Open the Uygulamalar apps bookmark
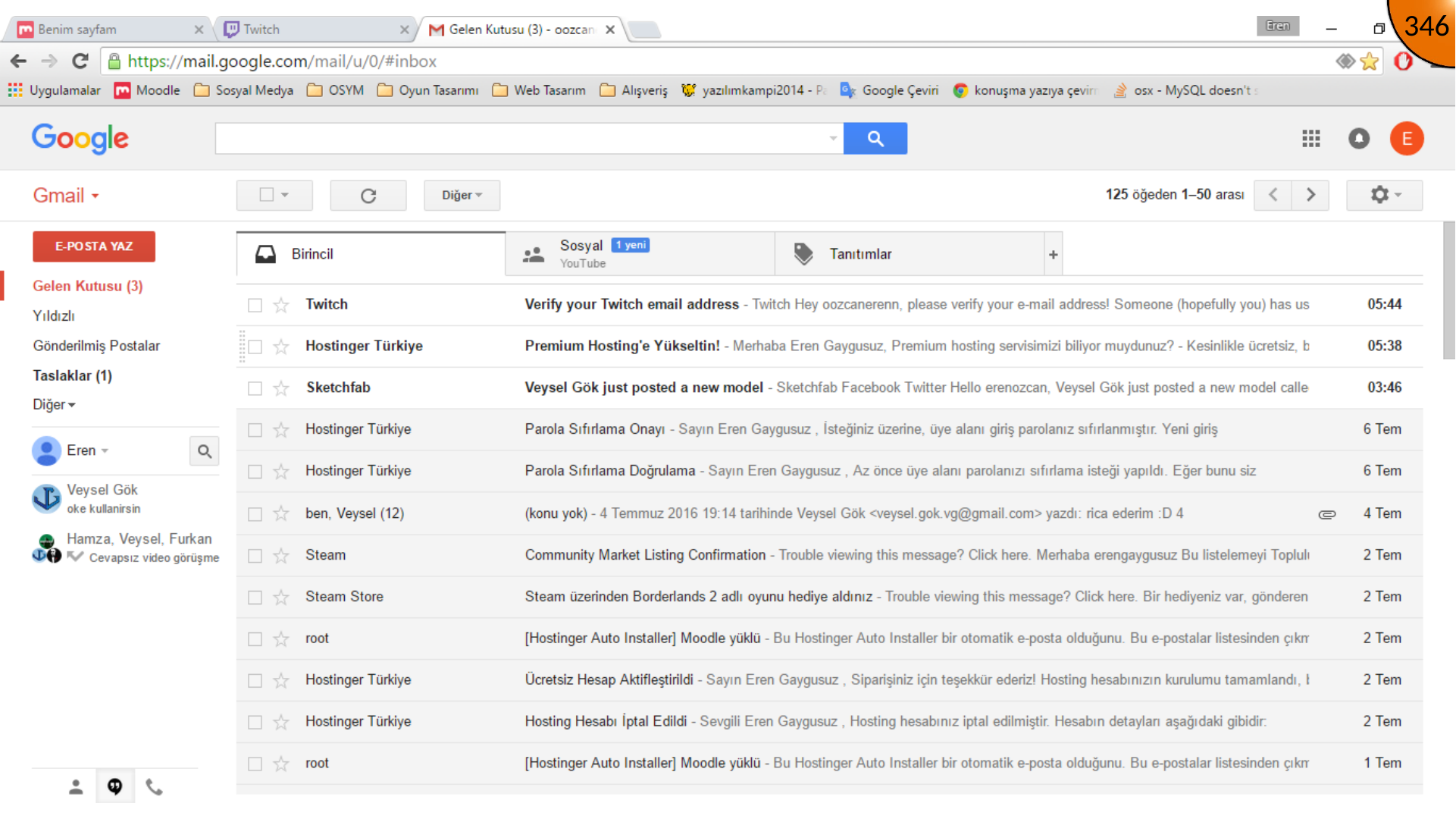The width and height of the screenshot is (1456, 819). 54,90
